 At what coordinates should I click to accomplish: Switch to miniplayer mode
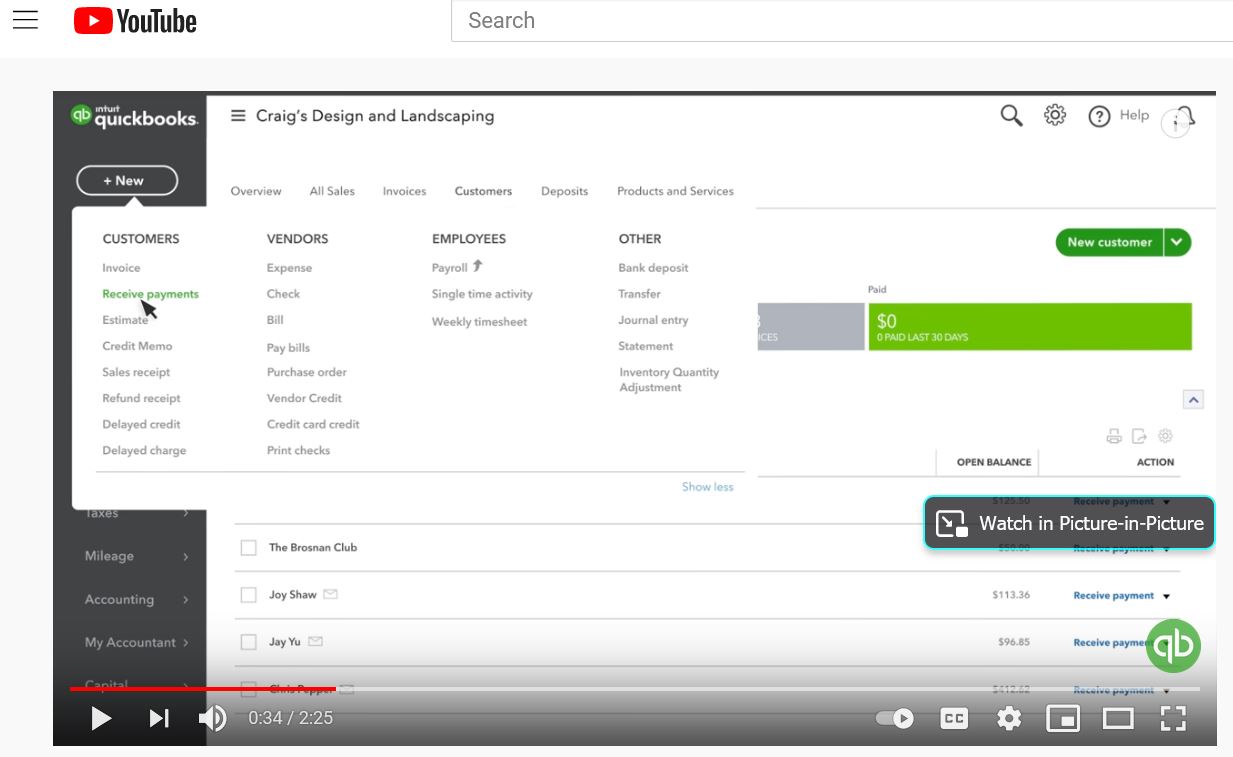coord(1063,718)
